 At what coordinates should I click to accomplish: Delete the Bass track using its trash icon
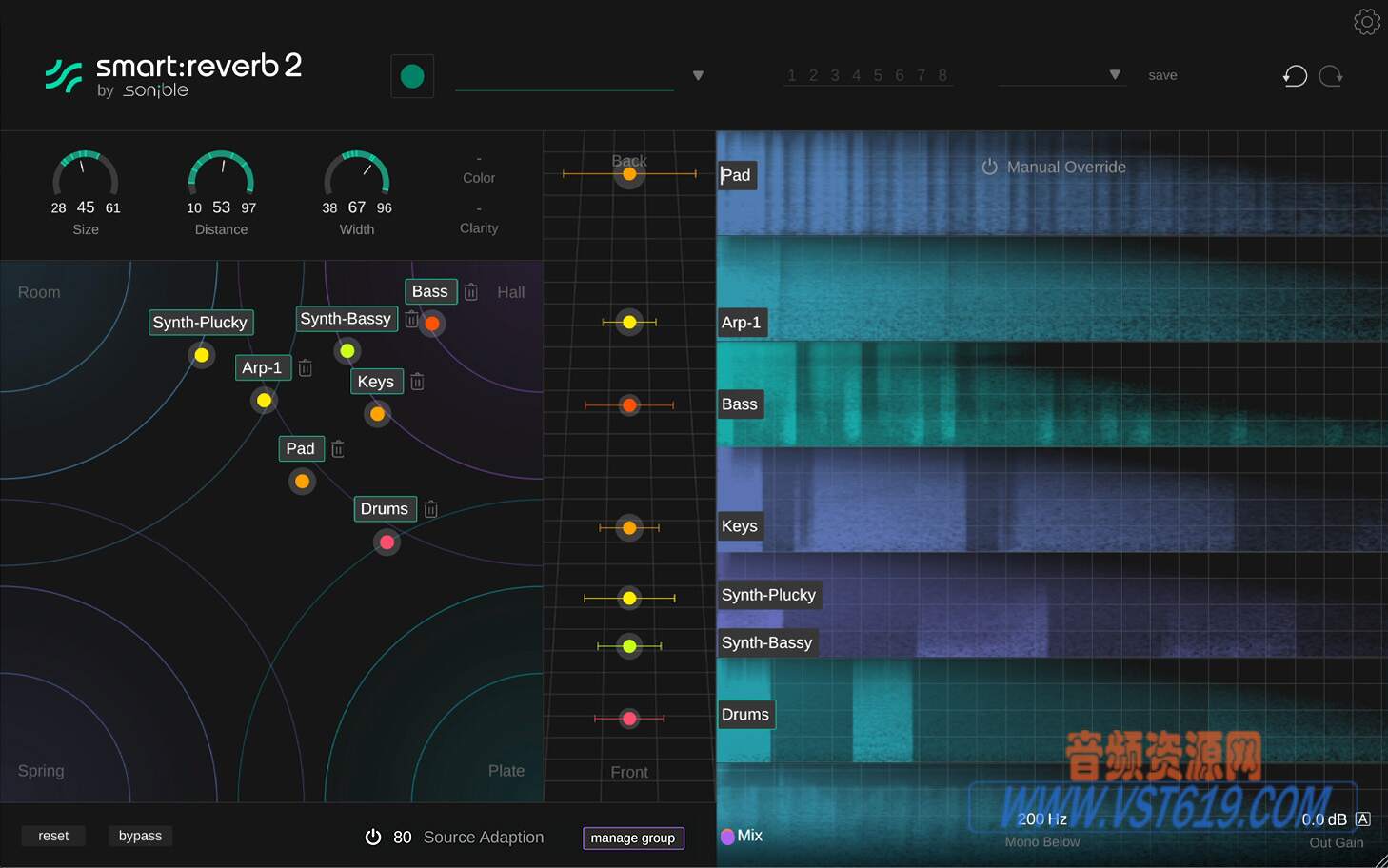(x=471, y=291)
